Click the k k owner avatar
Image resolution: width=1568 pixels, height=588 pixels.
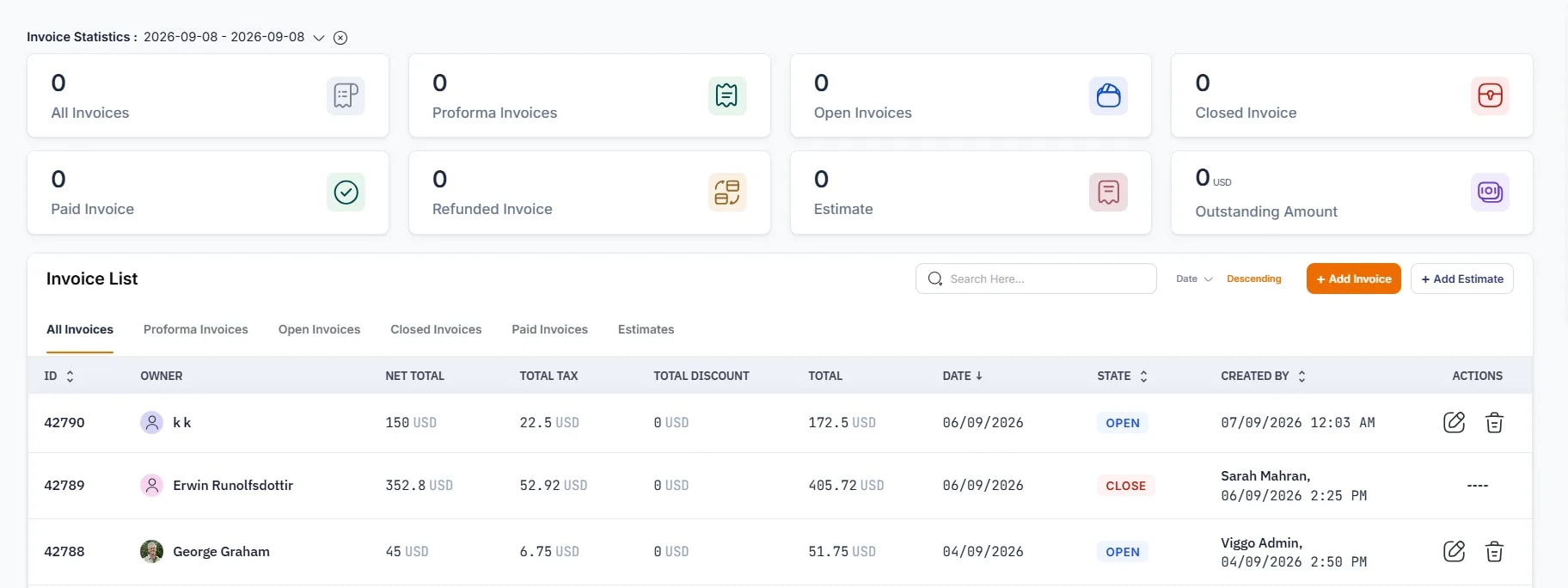[x=151, y=422]
